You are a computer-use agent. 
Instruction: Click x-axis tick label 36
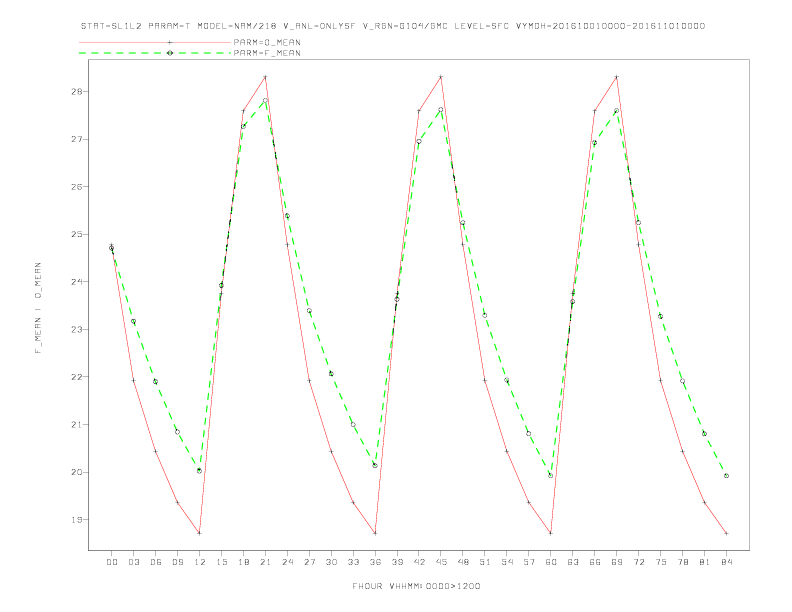point(375,562)
